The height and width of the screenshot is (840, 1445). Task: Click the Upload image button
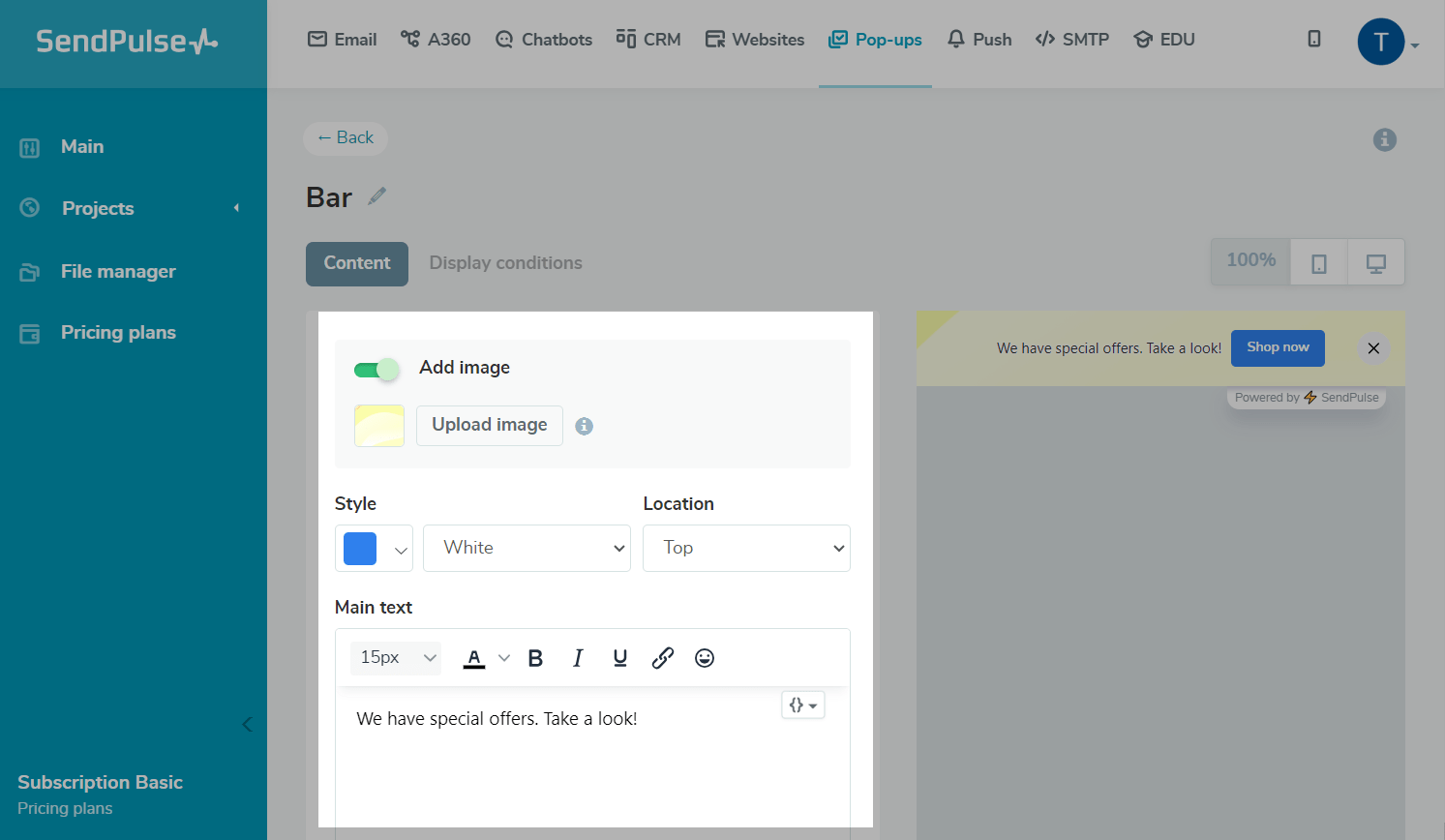pyautogui.click(x=490, y=426)
